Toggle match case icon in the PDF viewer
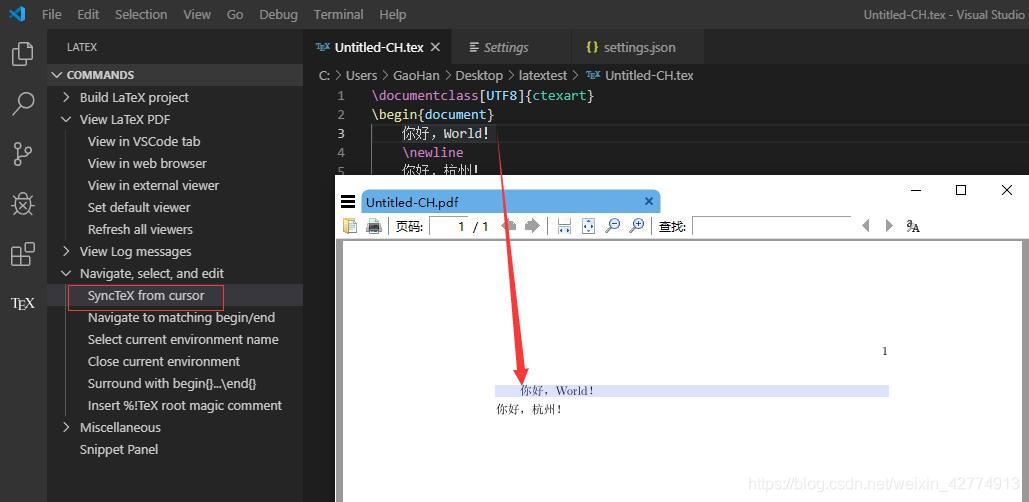Image resolution: width=1029 pixels, height=502 pixels. (x=913, y=226)
